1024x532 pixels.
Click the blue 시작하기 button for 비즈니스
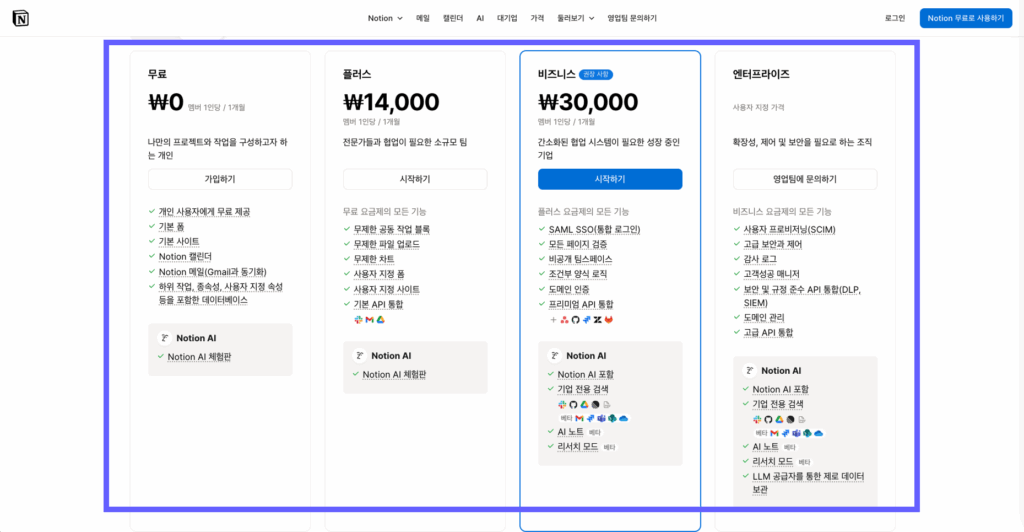[x=610, y=179]
